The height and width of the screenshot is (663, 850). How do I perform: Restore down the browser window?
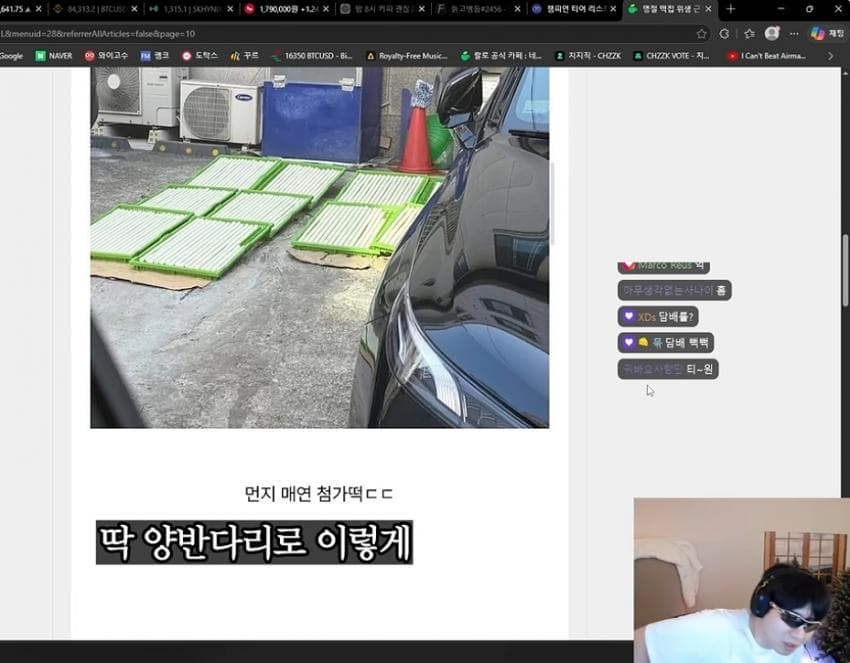coord(809,9)
